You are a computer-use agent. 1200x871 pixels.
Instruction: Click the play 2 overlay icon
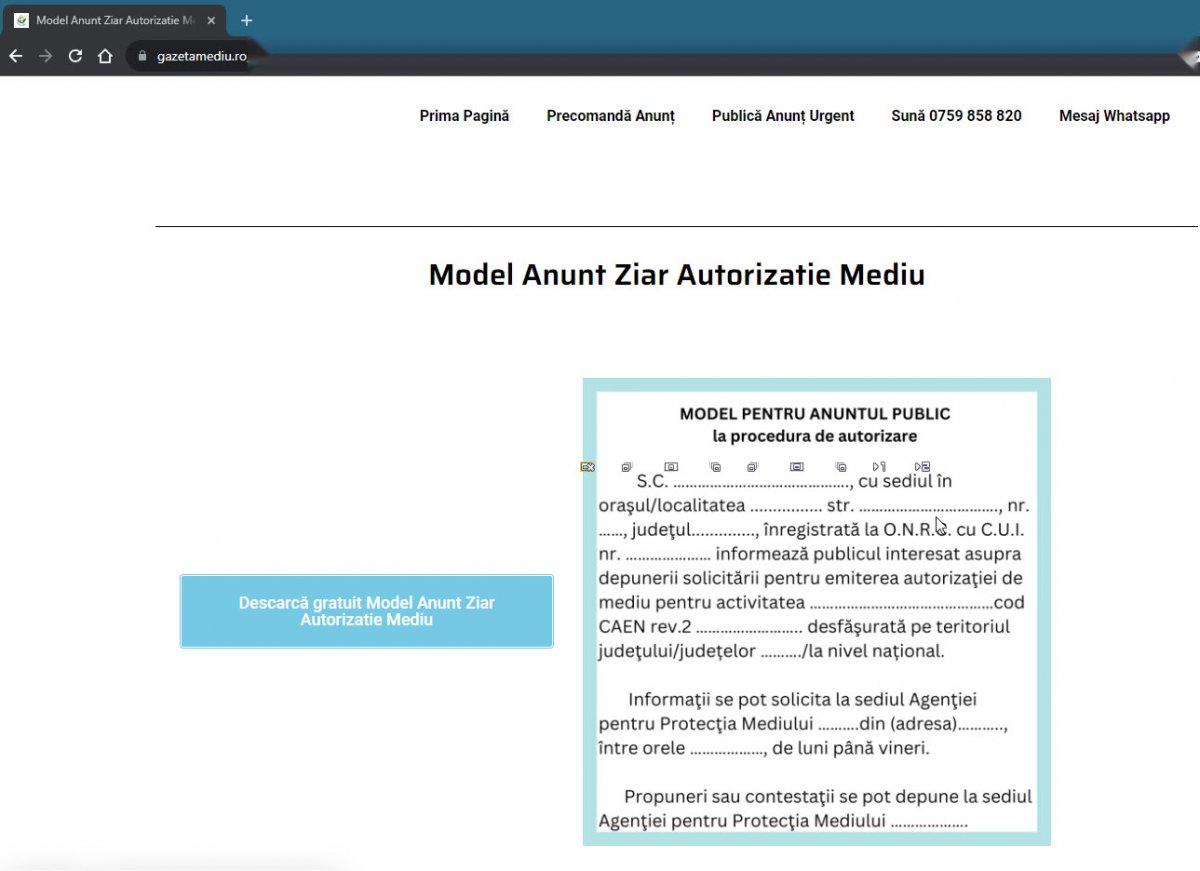coord(922,466)
